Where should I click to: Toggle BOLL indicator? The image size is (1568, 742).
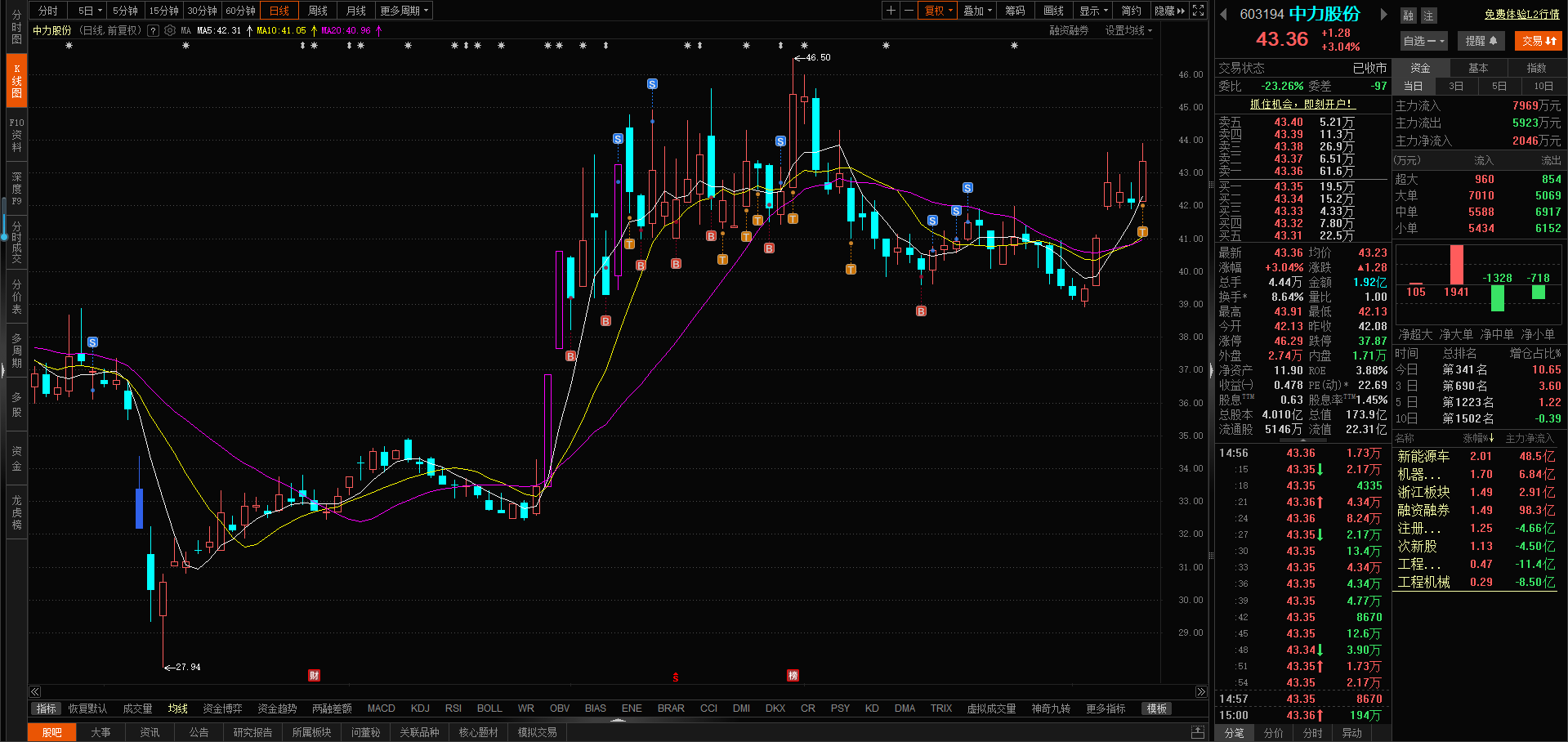489,708
